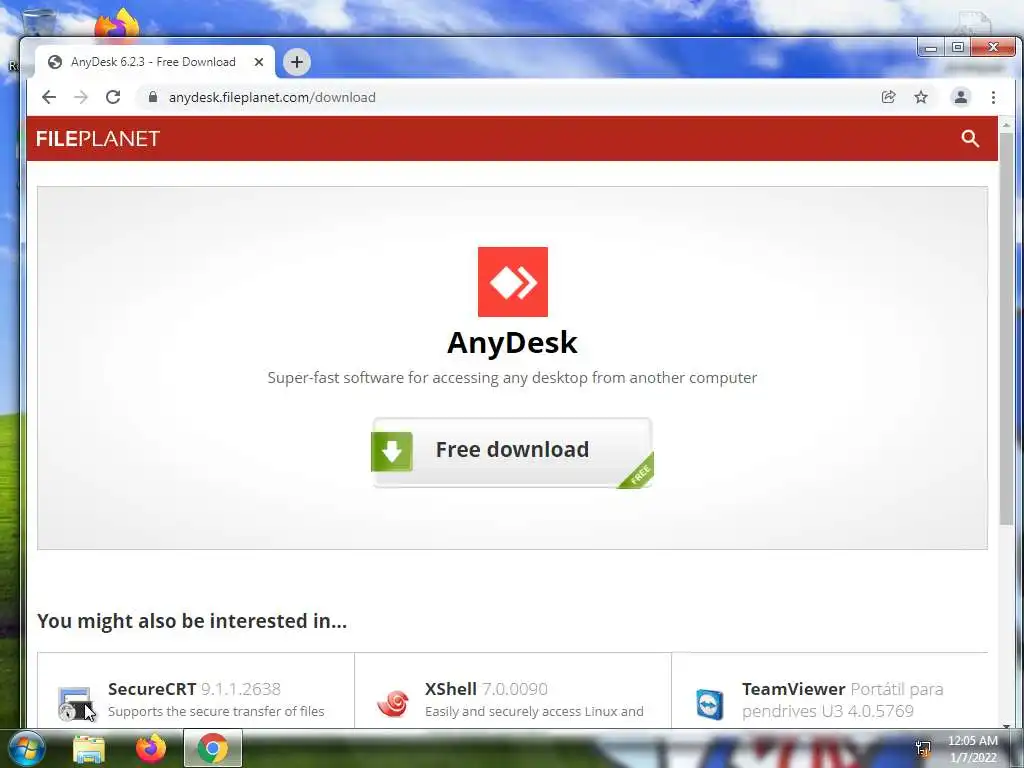Screen dimensions: 1024x768
Task: Click the "You might also be interested in..." heading
Action: click(x=192, y=621)
